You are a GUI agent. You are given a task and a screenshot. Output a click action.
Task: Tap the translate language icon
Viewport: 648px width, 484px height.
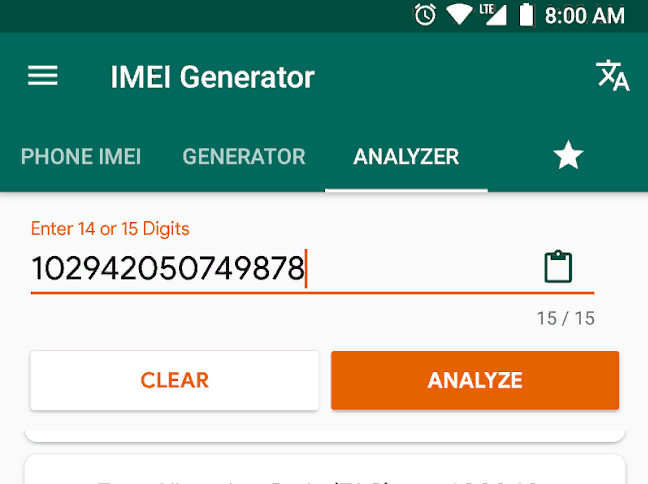point(612,76)
